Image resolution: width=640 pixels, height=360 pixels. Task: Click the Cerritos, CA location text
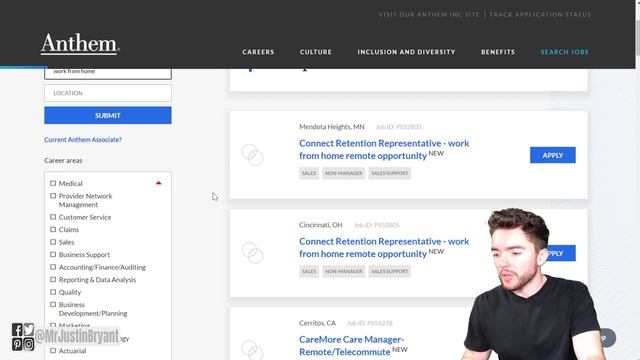[318, 323]
